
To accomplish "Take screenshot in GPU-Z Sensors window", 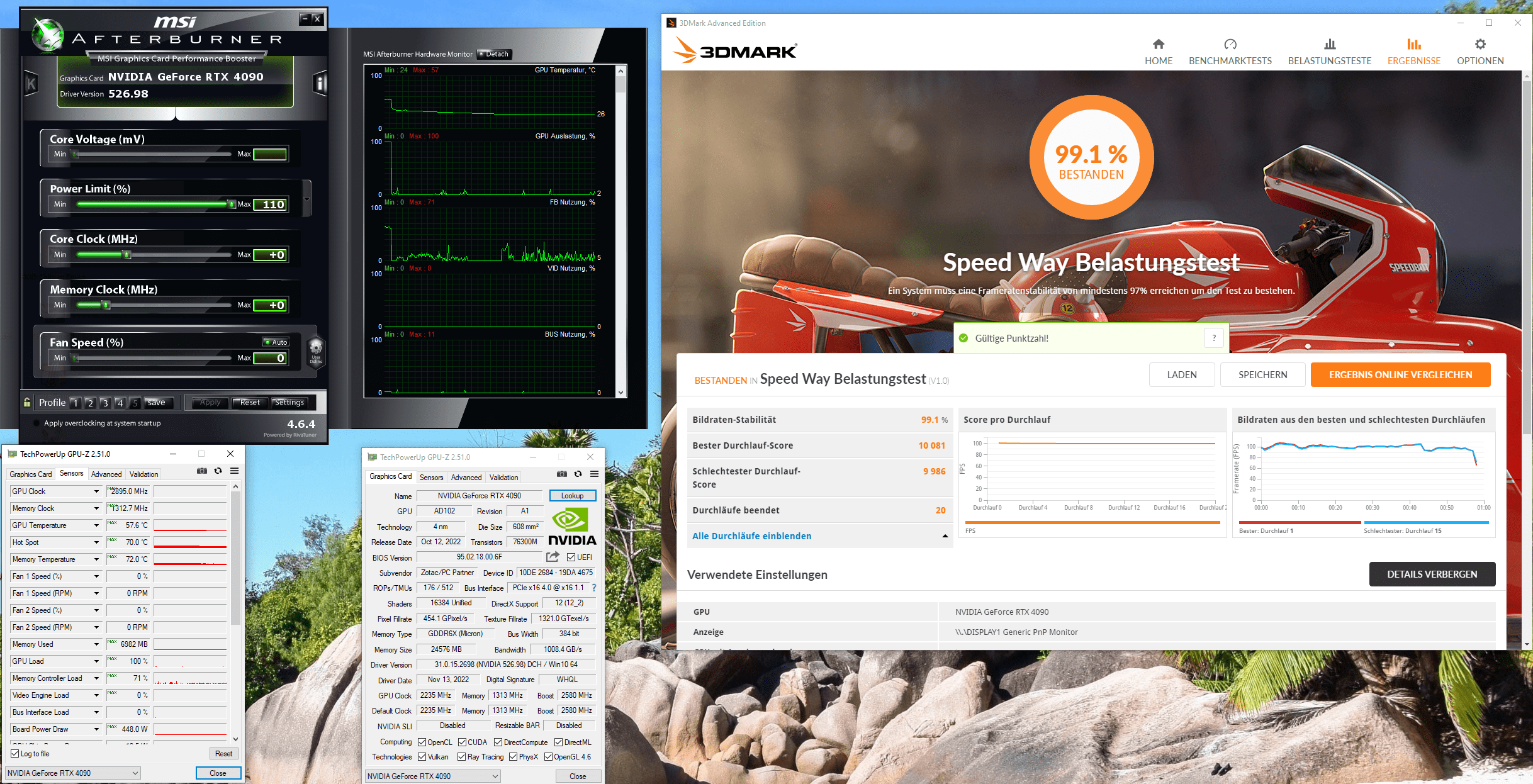I will (x=202, y=471).
